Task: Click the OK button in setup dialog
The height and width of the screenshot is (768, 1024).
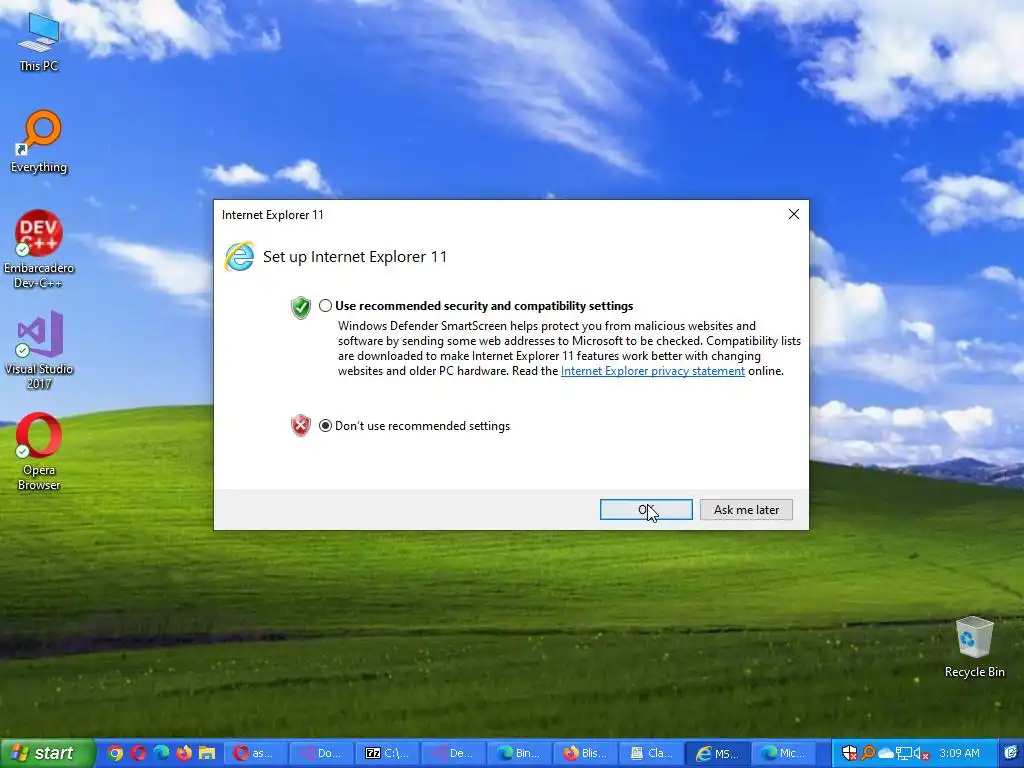Action: tap(646, 509)
